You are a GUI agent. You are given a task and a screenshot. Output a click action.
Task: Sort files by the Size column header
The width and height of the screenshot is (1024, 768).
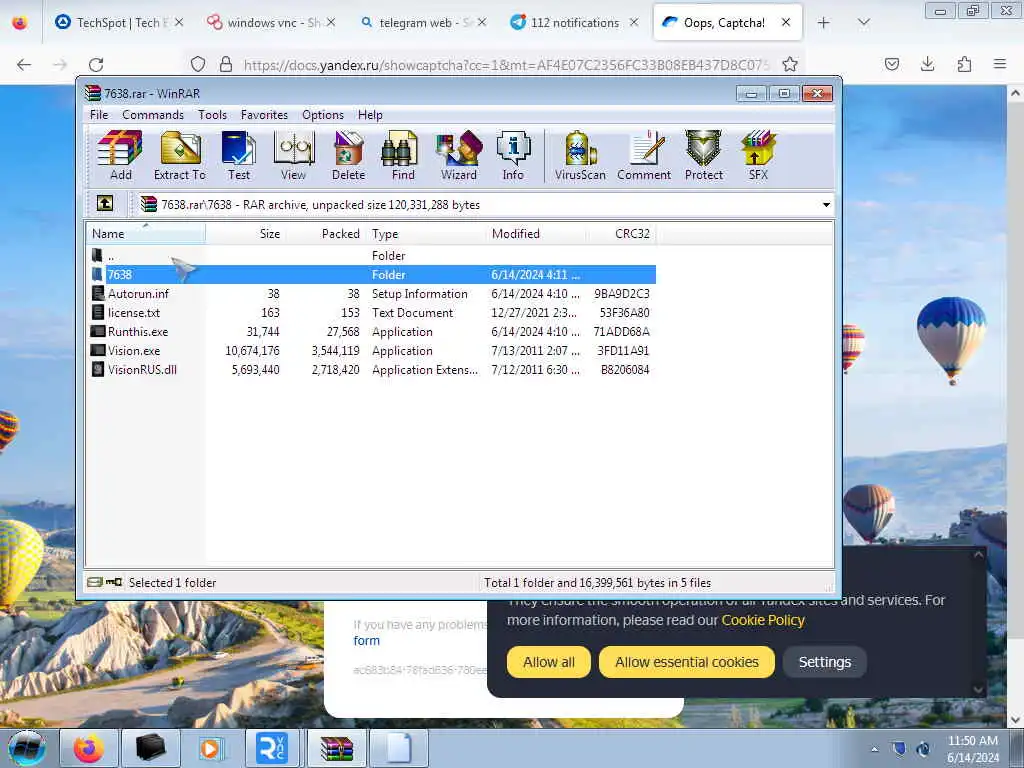(246, 234)
